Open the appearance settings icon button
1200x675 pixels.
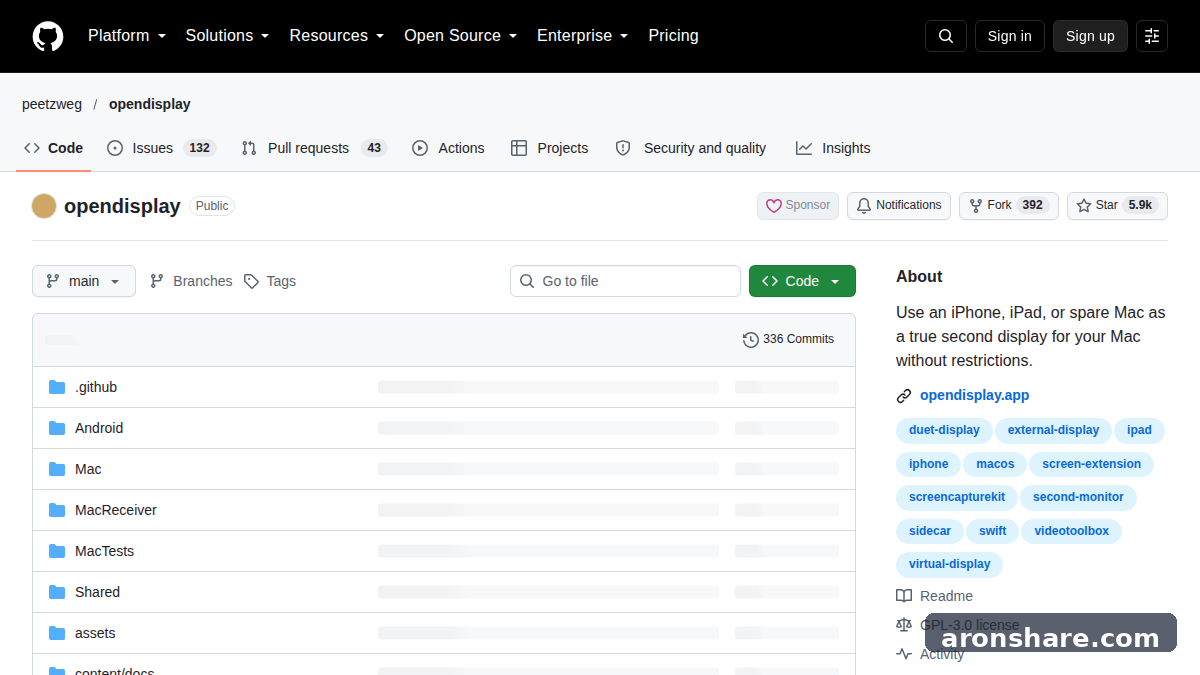click(x=1152, y=36)
